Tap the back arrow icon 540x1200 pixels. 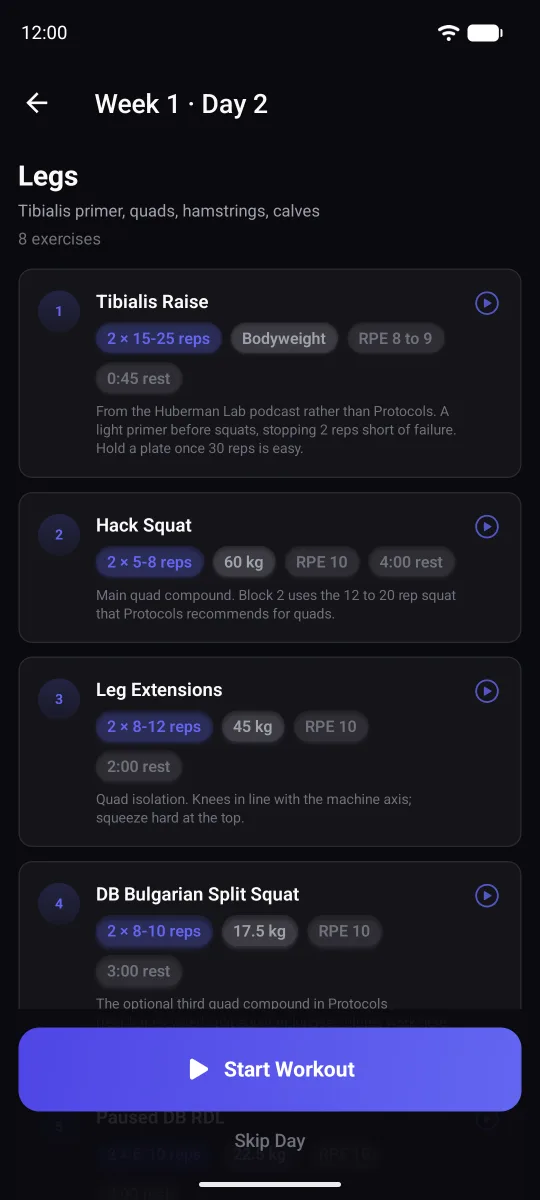pos(37,103)
